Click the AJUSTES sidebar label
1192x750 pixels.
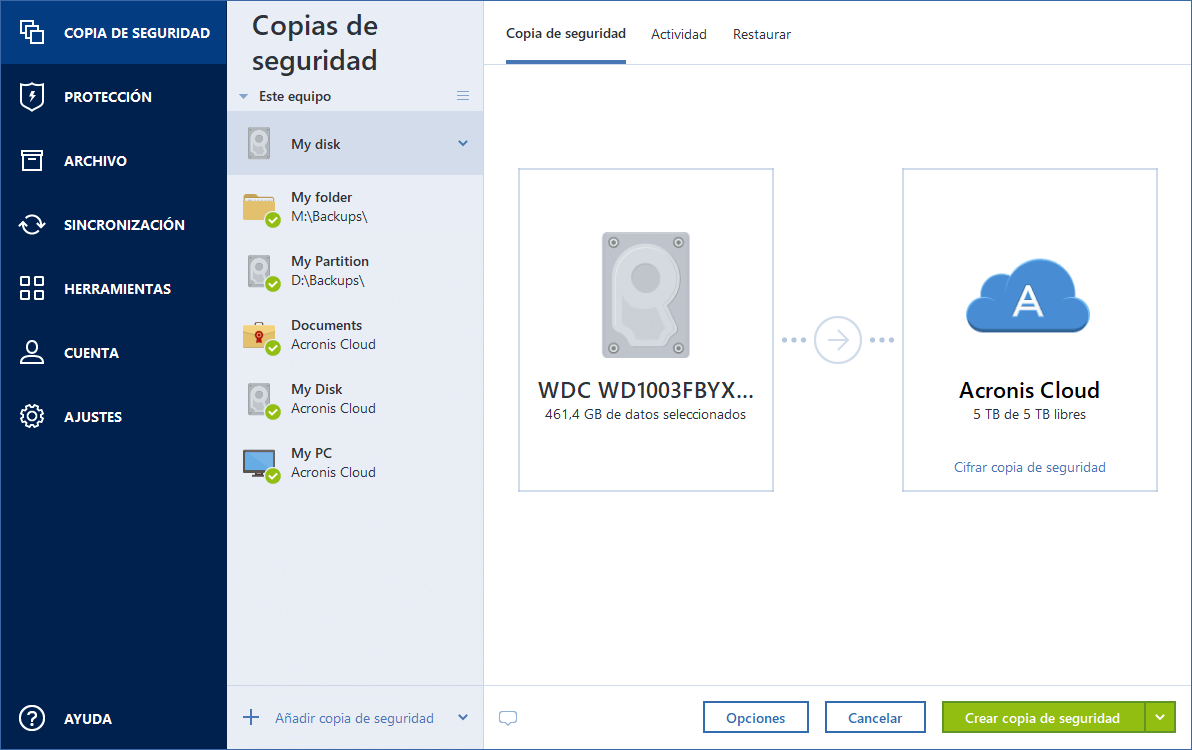(93, 416)
